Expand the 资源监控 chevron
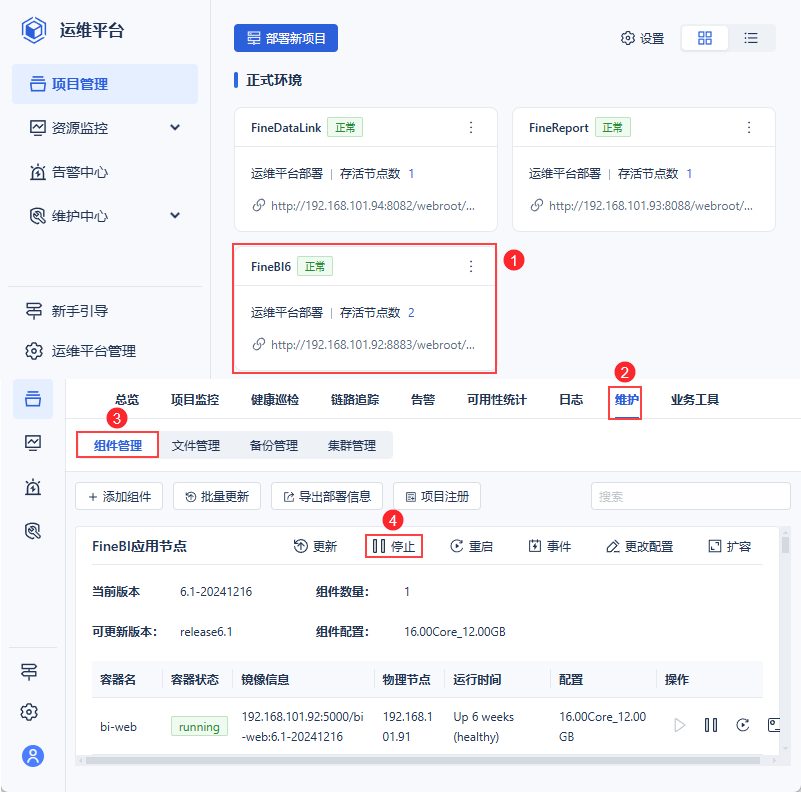 [x=175, y=127]
